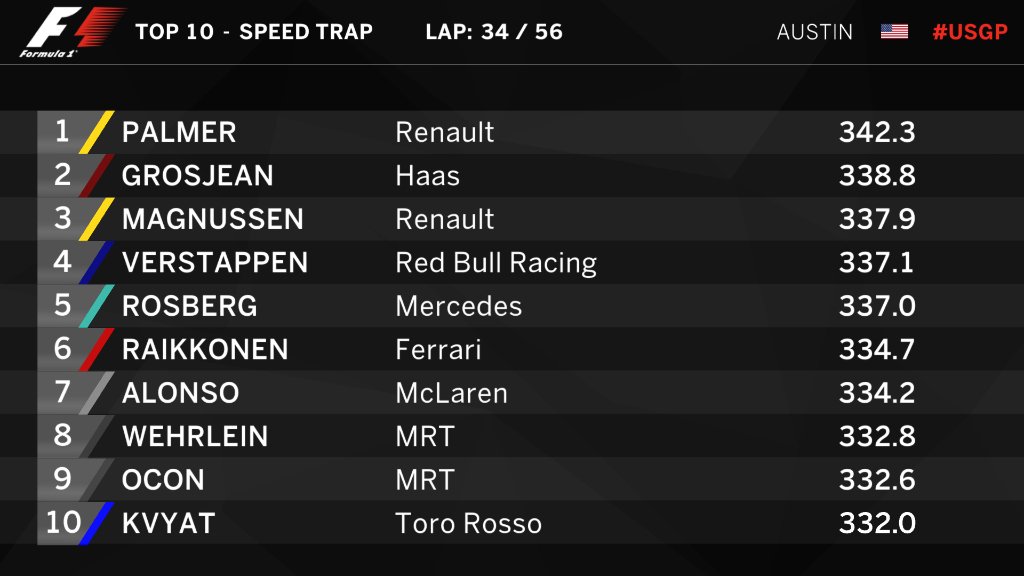Select the AUSTIN location label
Image resolution: width=1024 pixels, height=576 pixels.
[x=814, y=32]
